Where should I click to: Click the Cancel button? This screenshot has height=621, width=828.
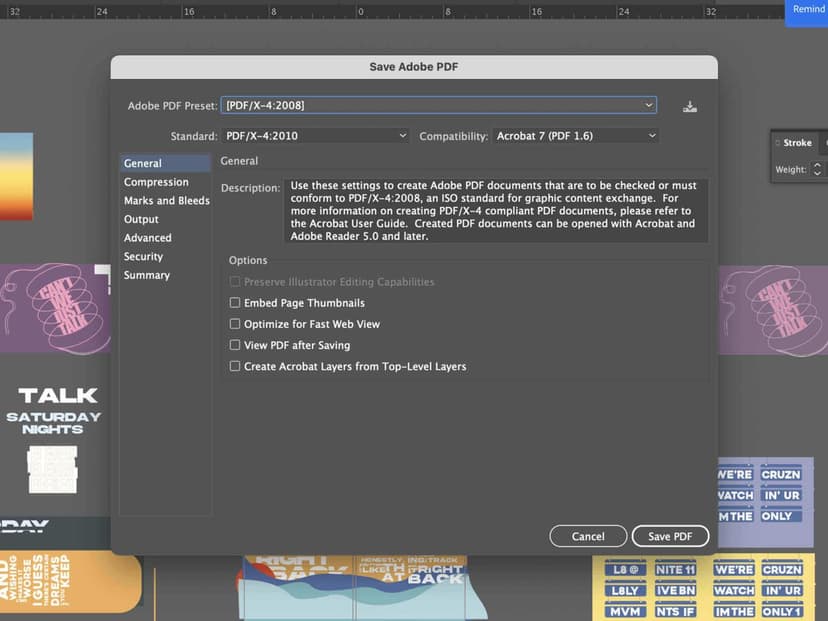(x=588, y=536)
